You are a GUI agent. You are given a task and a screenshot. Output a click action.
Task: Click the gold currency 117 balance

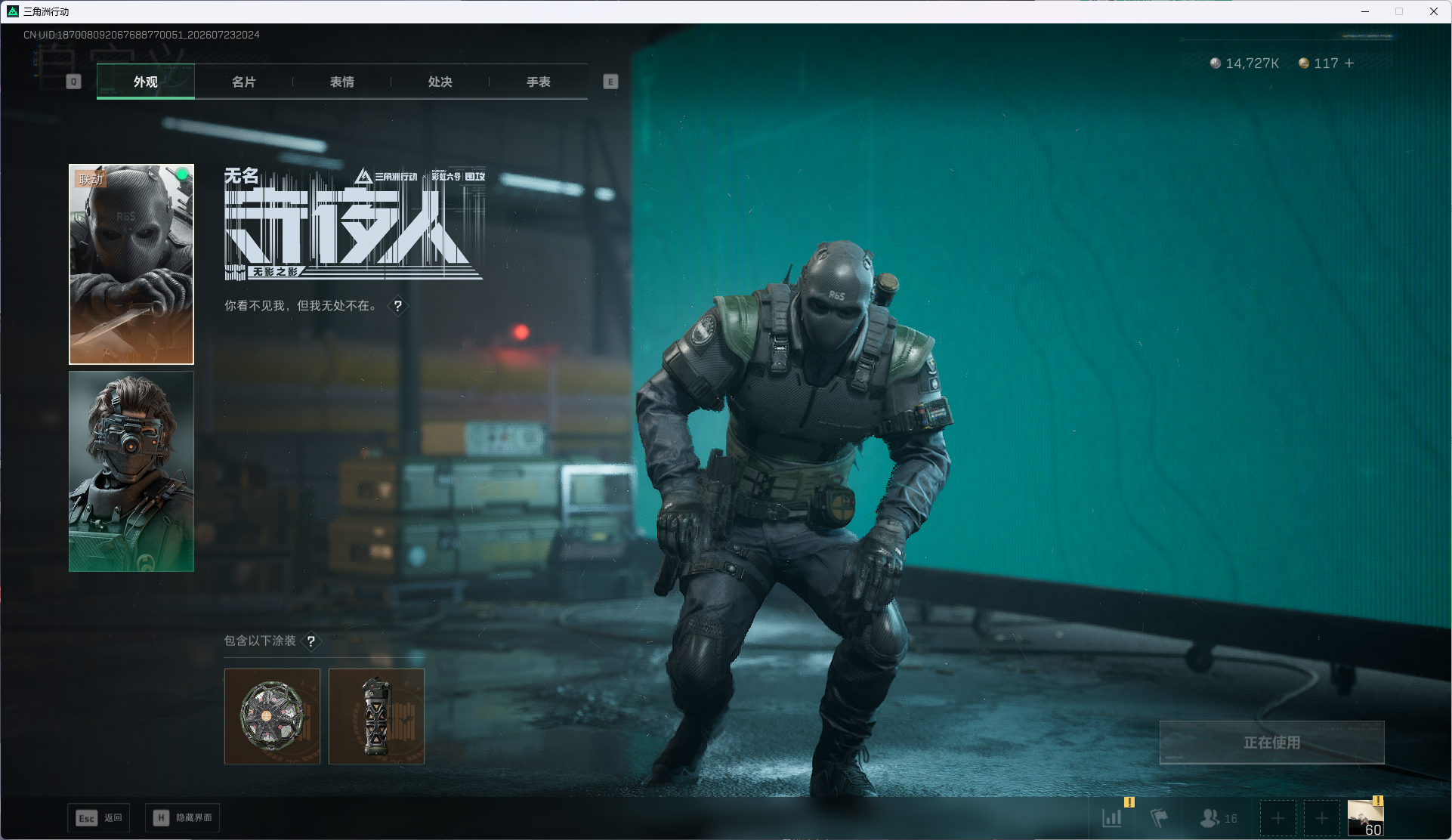(x=1318, y=63)
